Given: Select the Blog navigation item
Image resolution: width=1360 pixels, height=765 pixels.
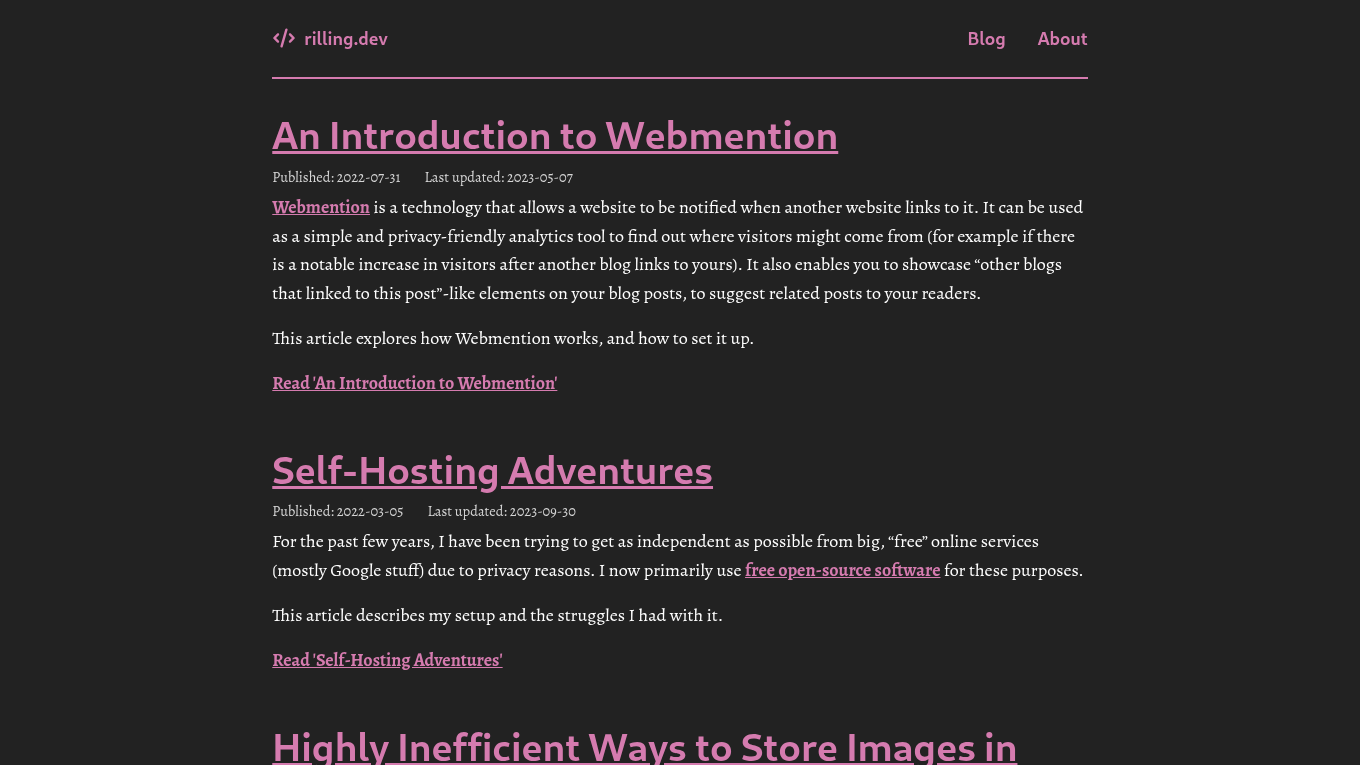Looking at the screenshot, I should tap(986, 39).
